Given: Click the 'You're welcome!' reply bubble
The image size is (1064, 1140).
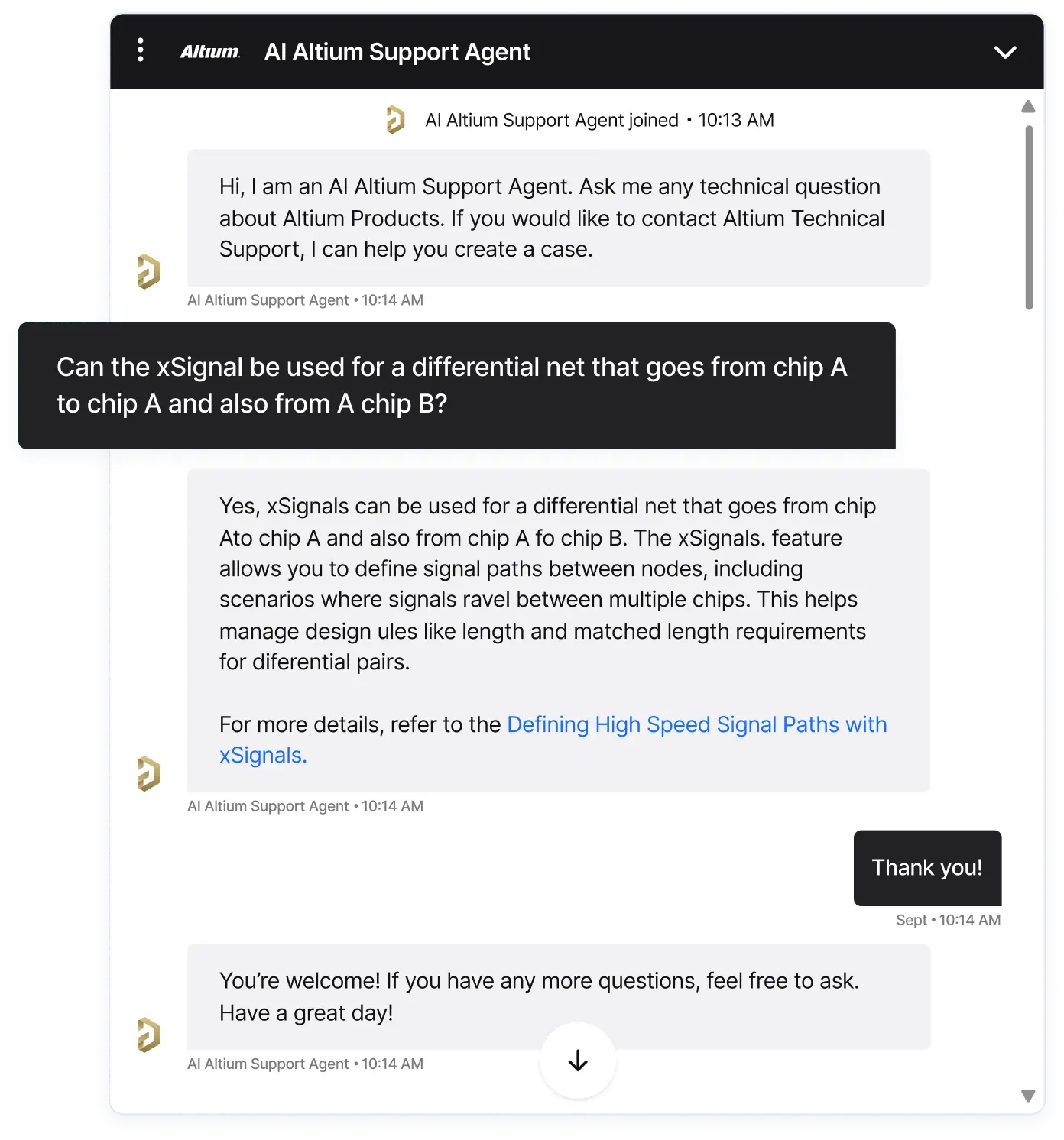Looking at the screenshot, I should (x=559, y=996).
